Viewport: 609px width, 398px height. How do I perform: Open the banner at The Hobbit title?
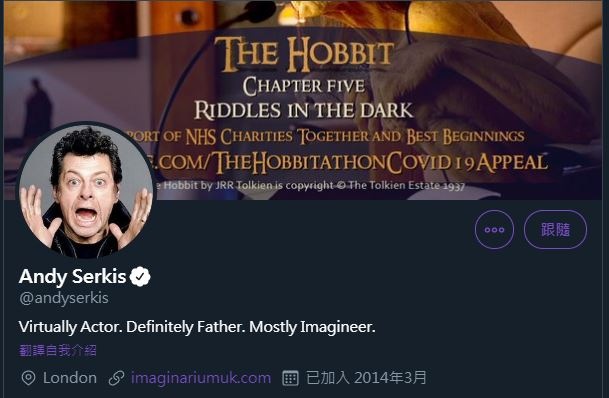click(x=304, y=54)
